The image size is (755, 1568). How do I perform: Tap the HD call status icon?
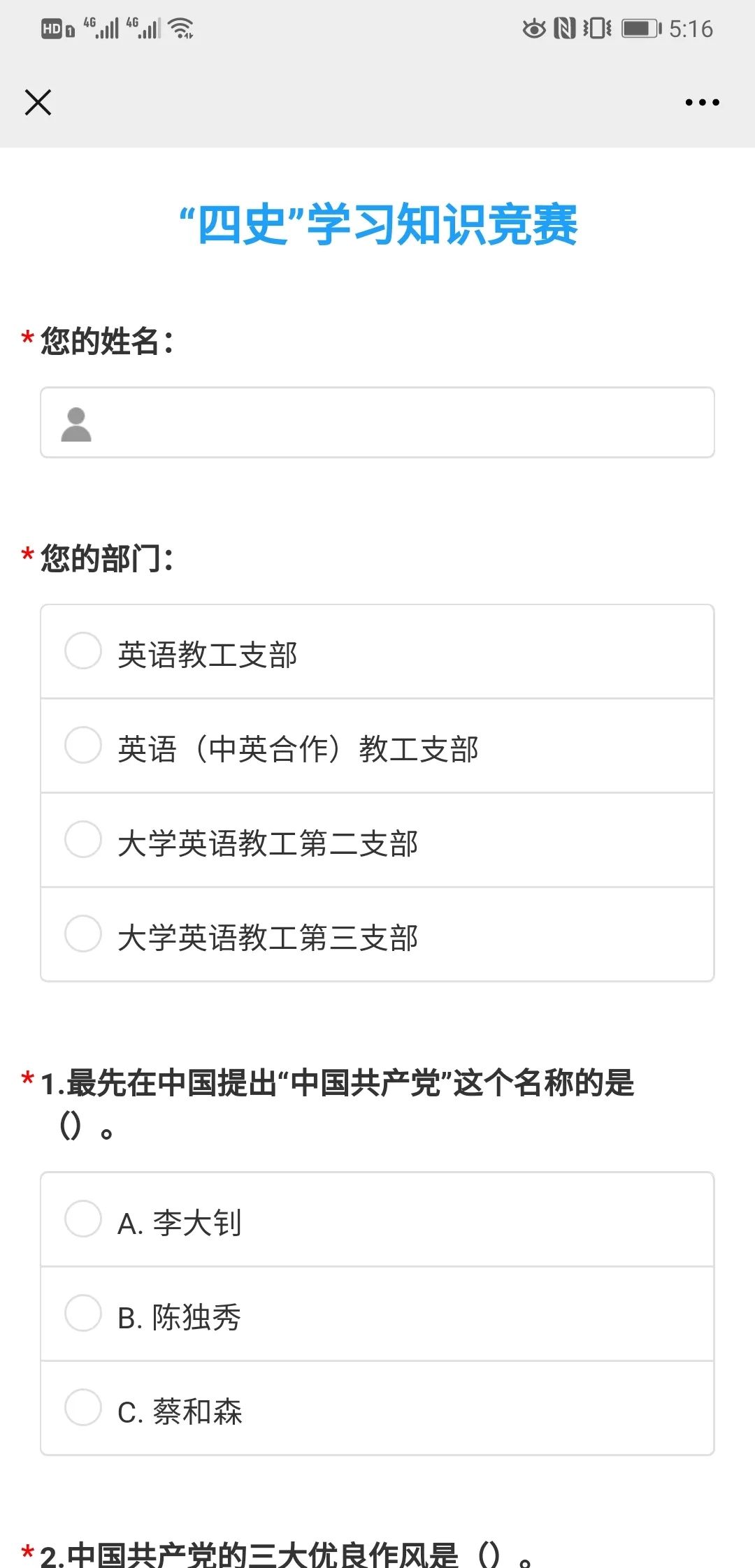click(x=57, y=29)
